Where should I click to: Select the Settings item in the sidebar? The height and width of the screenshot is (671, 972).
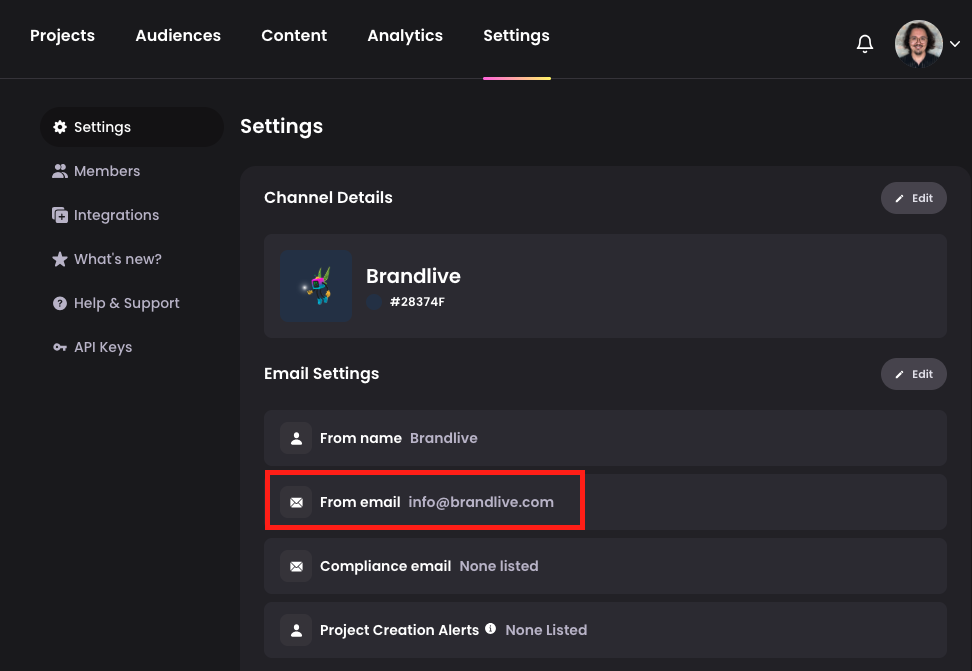131,127
